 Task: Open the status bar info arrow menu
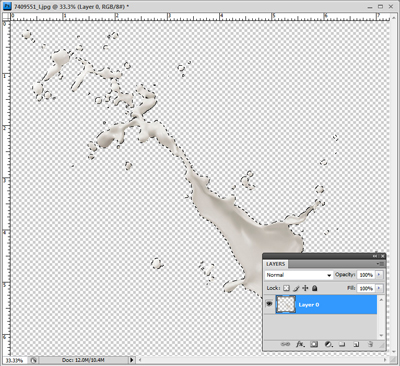132,360
